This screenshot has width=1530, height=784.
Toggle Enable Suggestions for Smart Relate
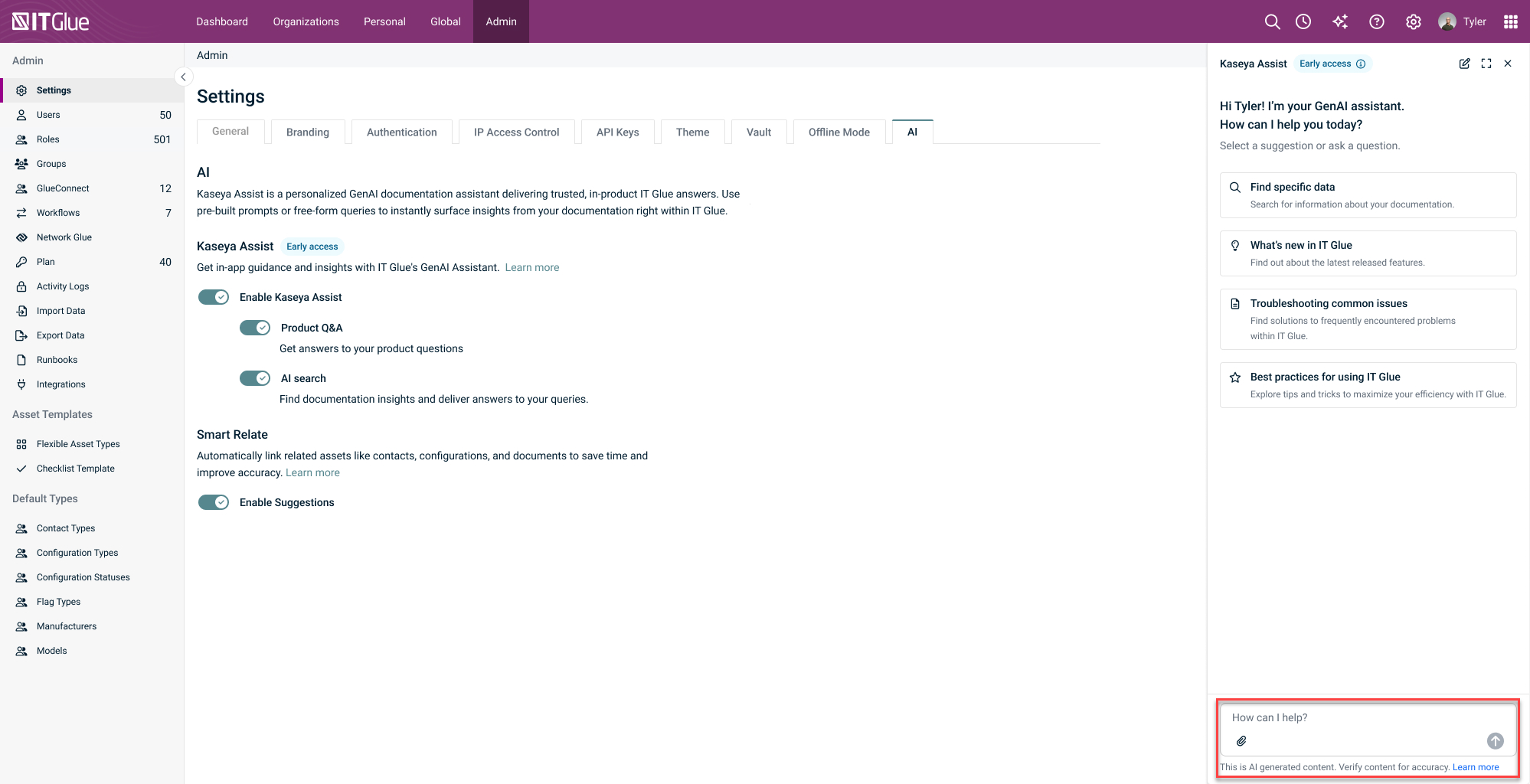(214, 502)
